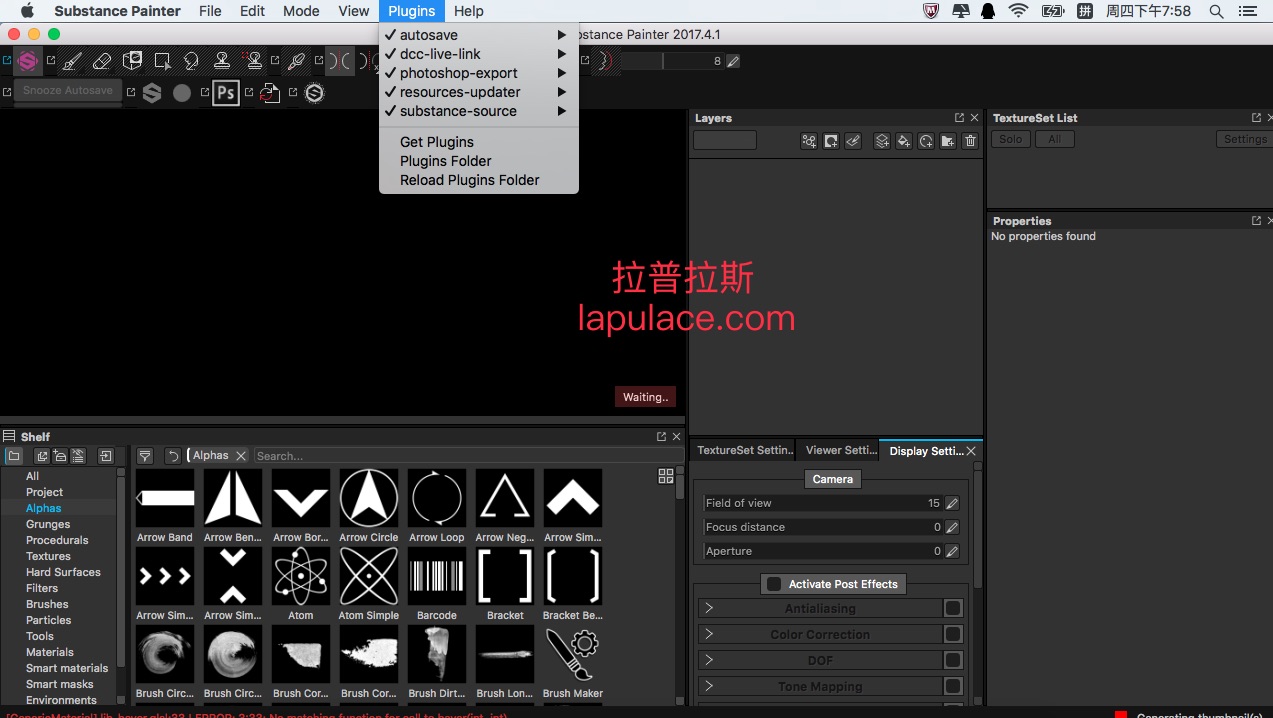Enable the Activate Post Effects checkbox

point(774,584)
